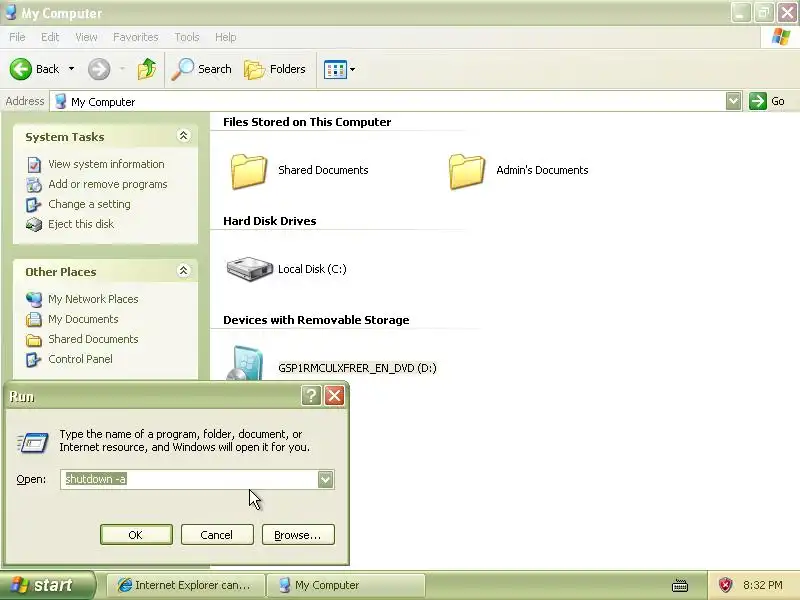Switch to My Computer taskbar item

point(345,585)
